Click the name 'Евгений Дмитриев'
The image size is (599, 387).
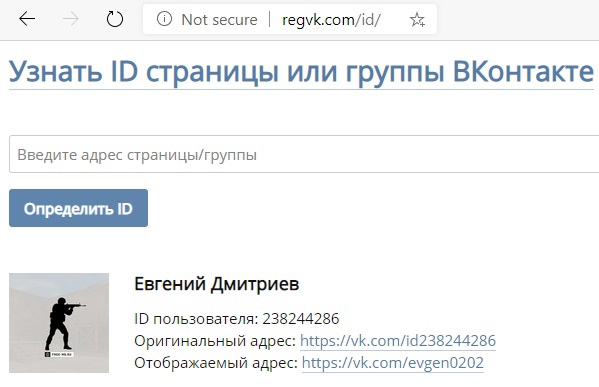tap(217, 284)
